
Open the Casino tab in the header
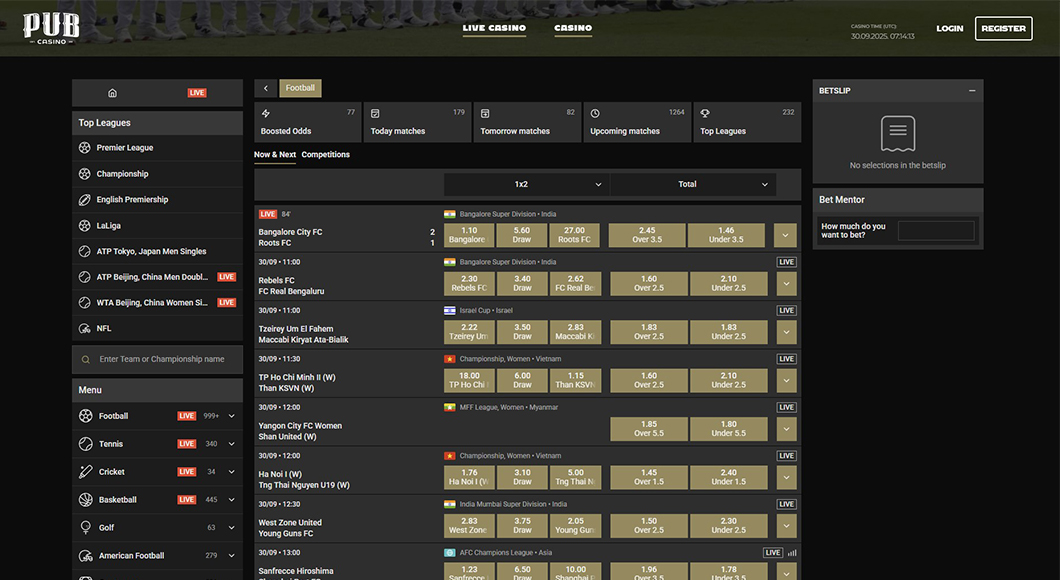tap(572, 28)
